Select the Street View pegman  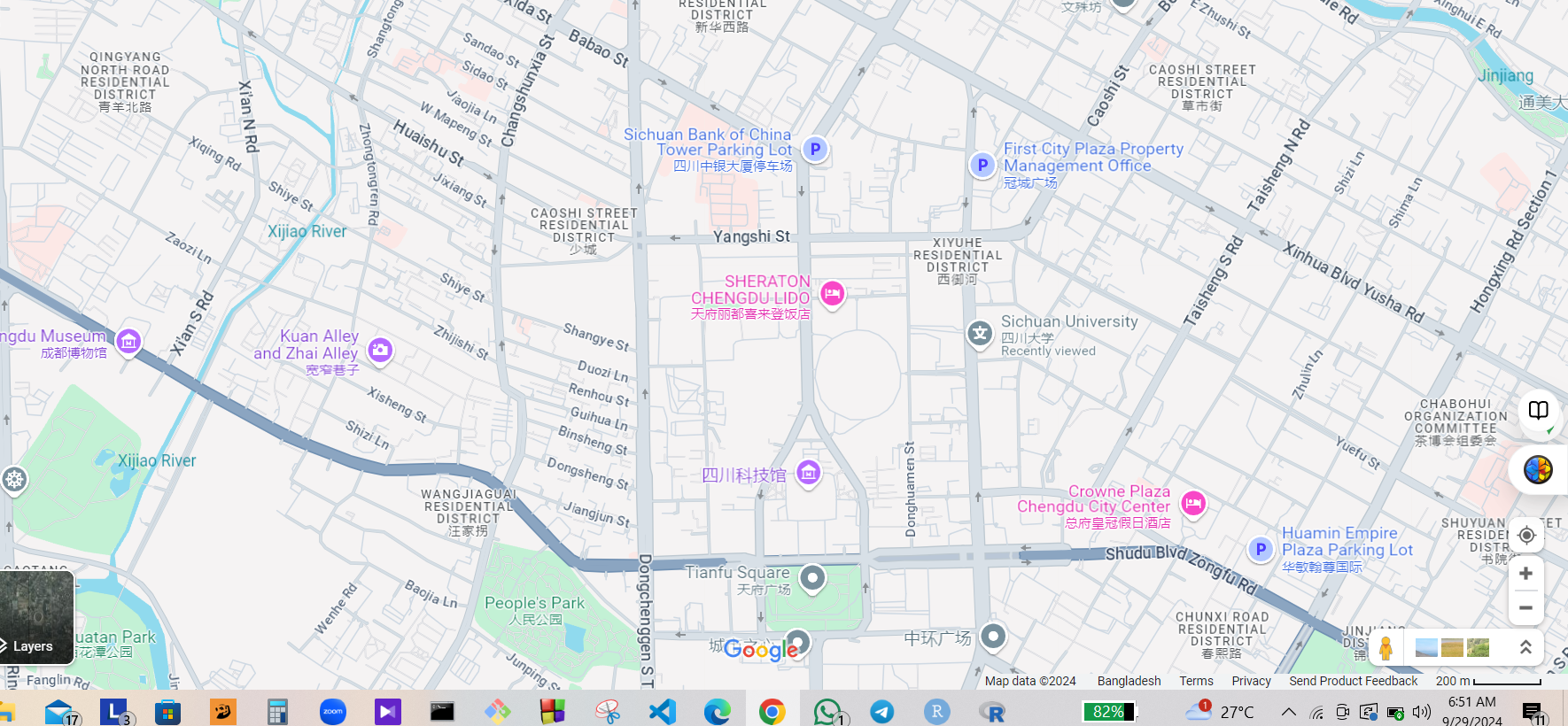1386,648
